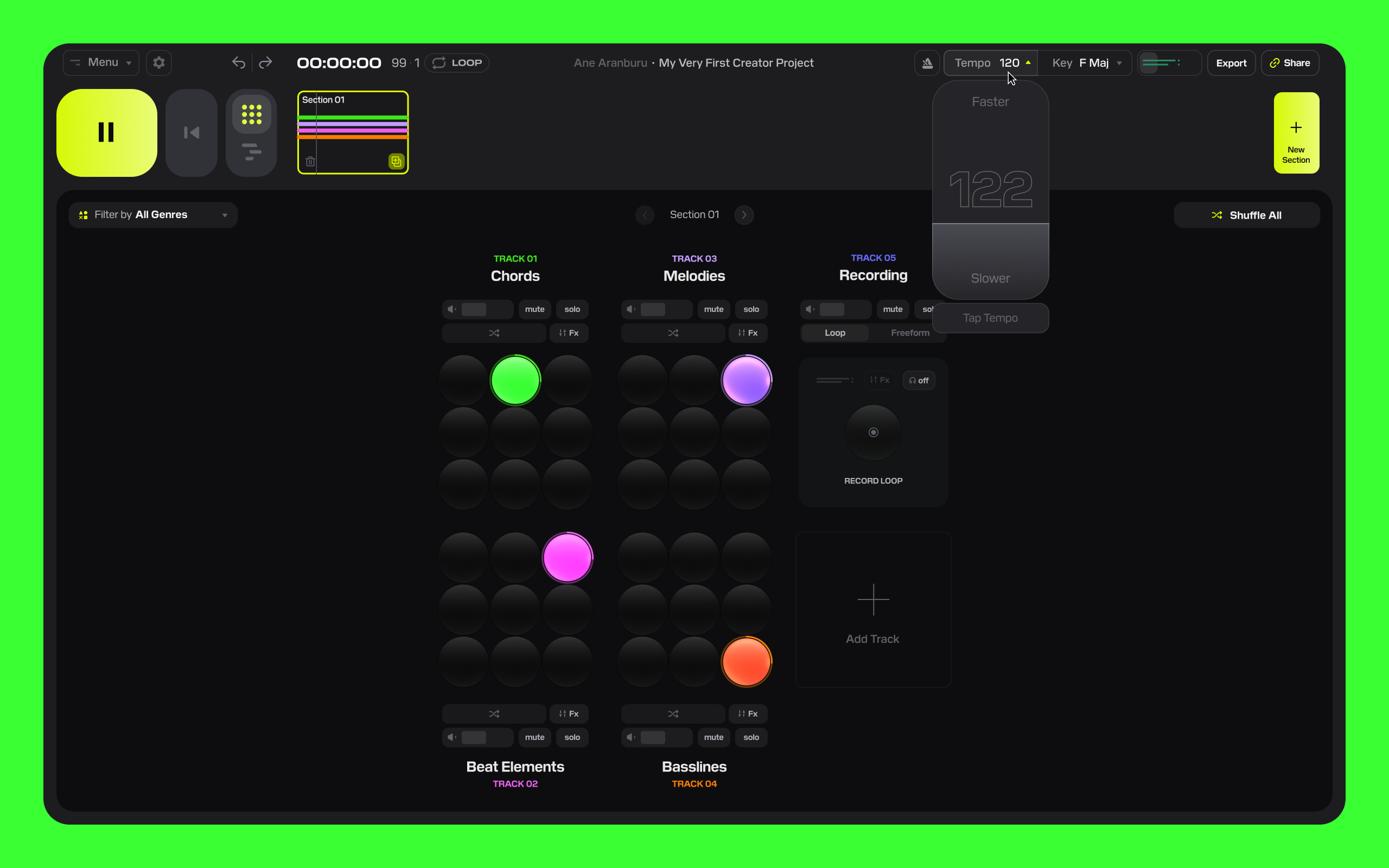Skip back to the section start
This screenshot has height=868, width=1389.
coord(191,132)
